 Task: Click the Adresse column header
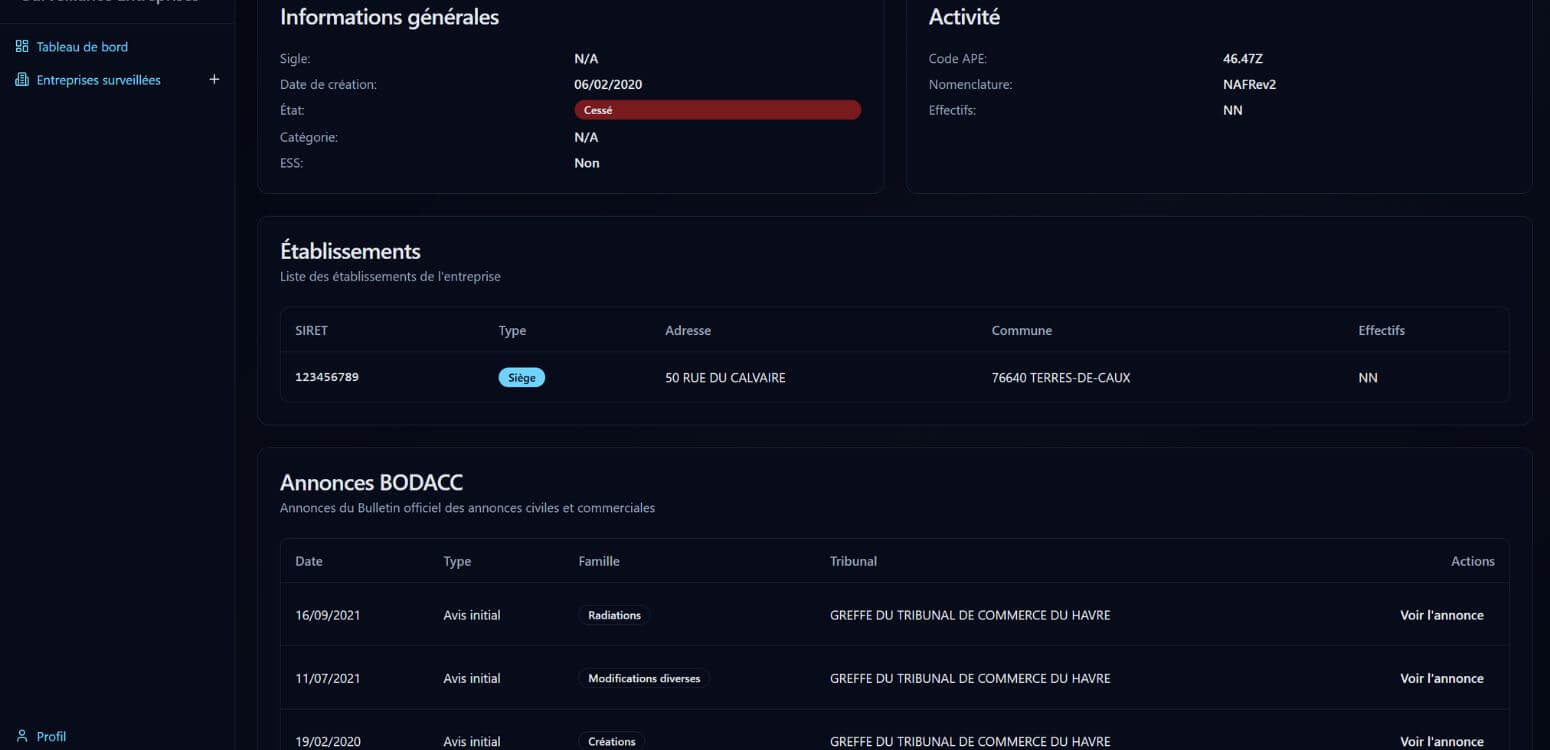click(688, 330)
